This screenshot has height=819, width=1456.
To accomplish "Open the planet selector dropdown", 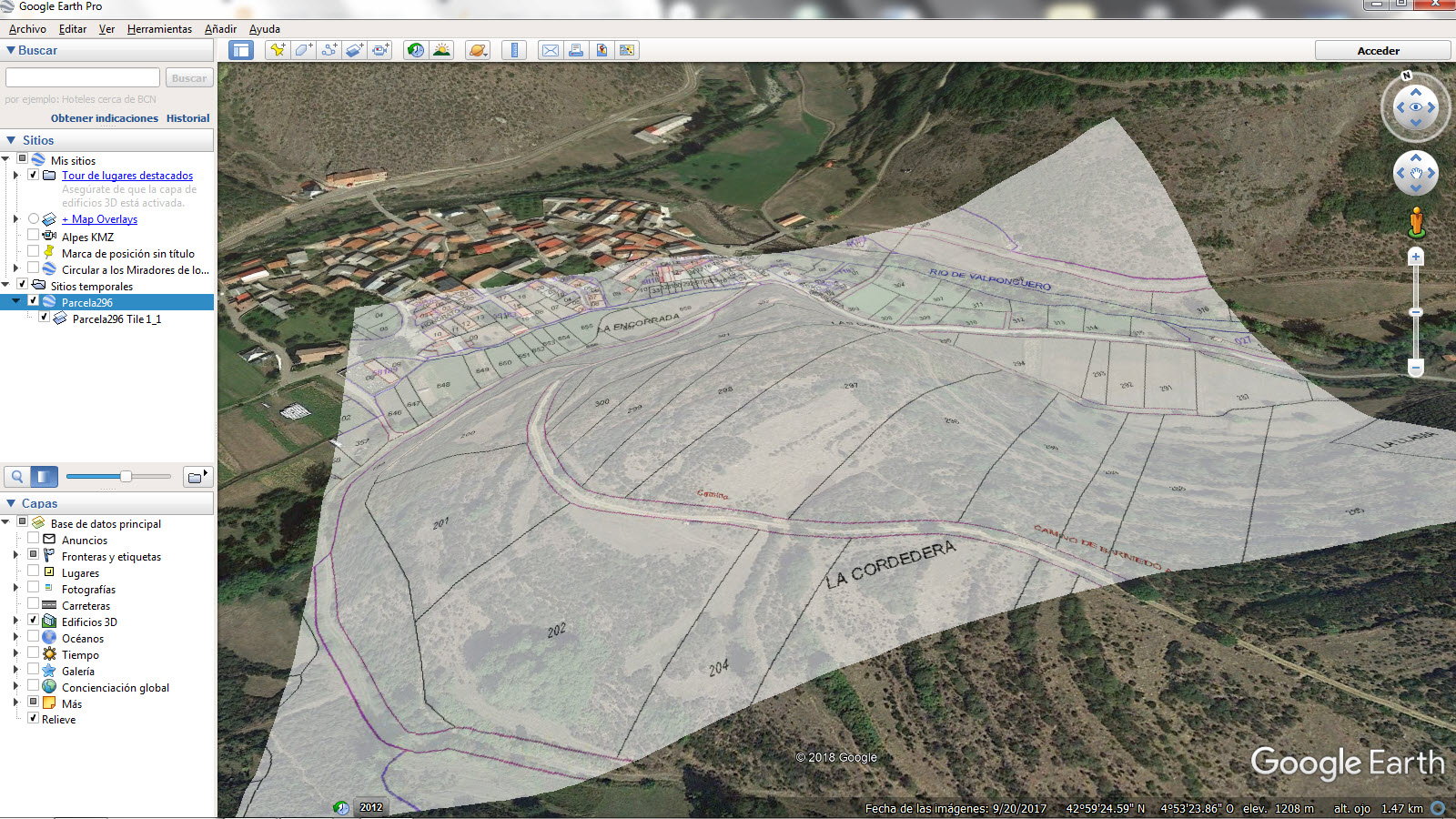I will click(477, 50).
